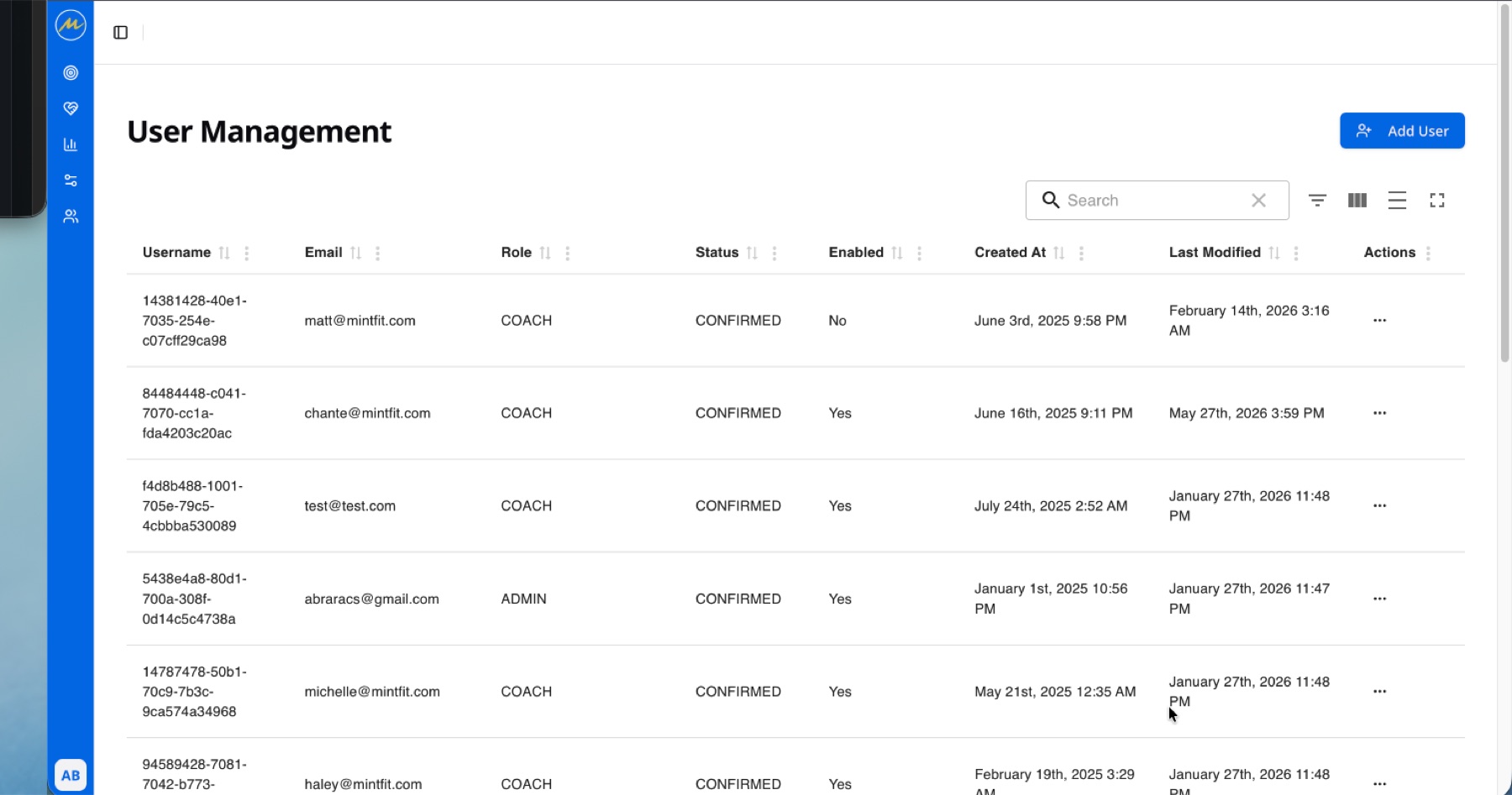Click the User Management heading

(x=259, y=132)
